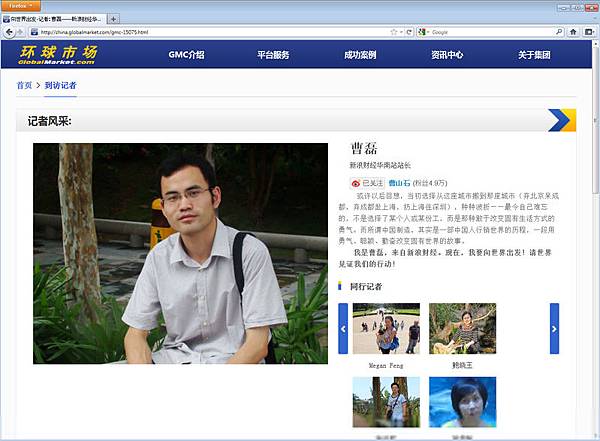
Task: Click inside the Google search box
Action: pos(493,32)
